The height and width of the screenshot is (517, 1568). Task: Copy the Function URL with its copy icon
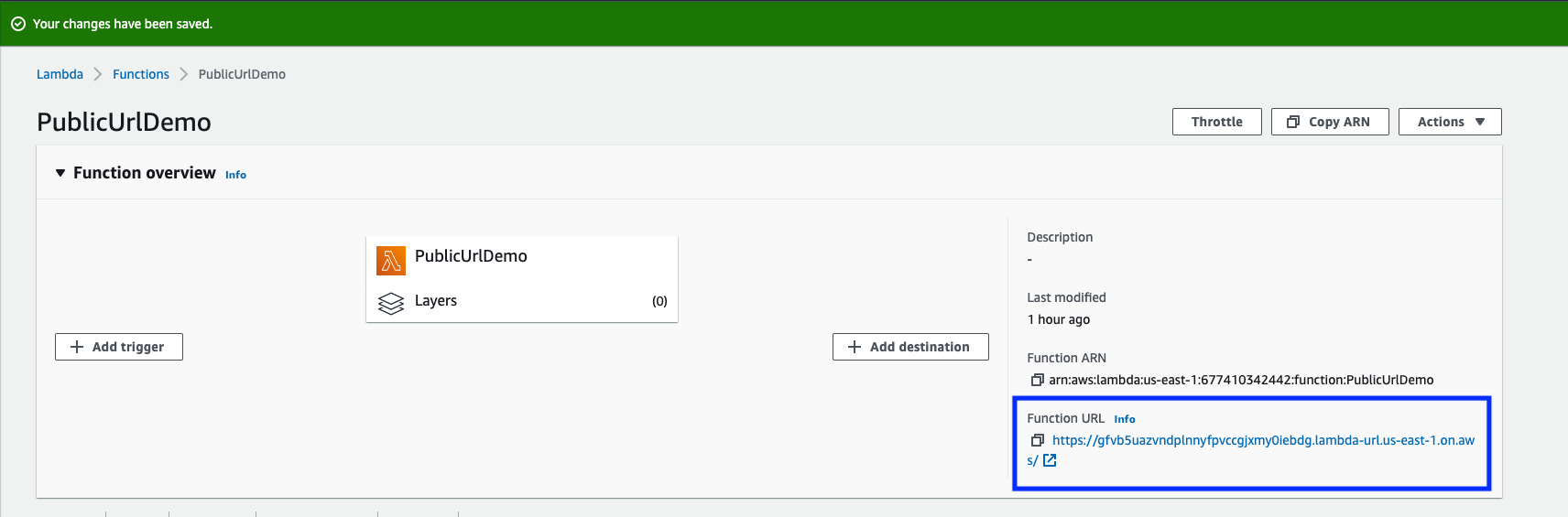[x=1037, y=440]
